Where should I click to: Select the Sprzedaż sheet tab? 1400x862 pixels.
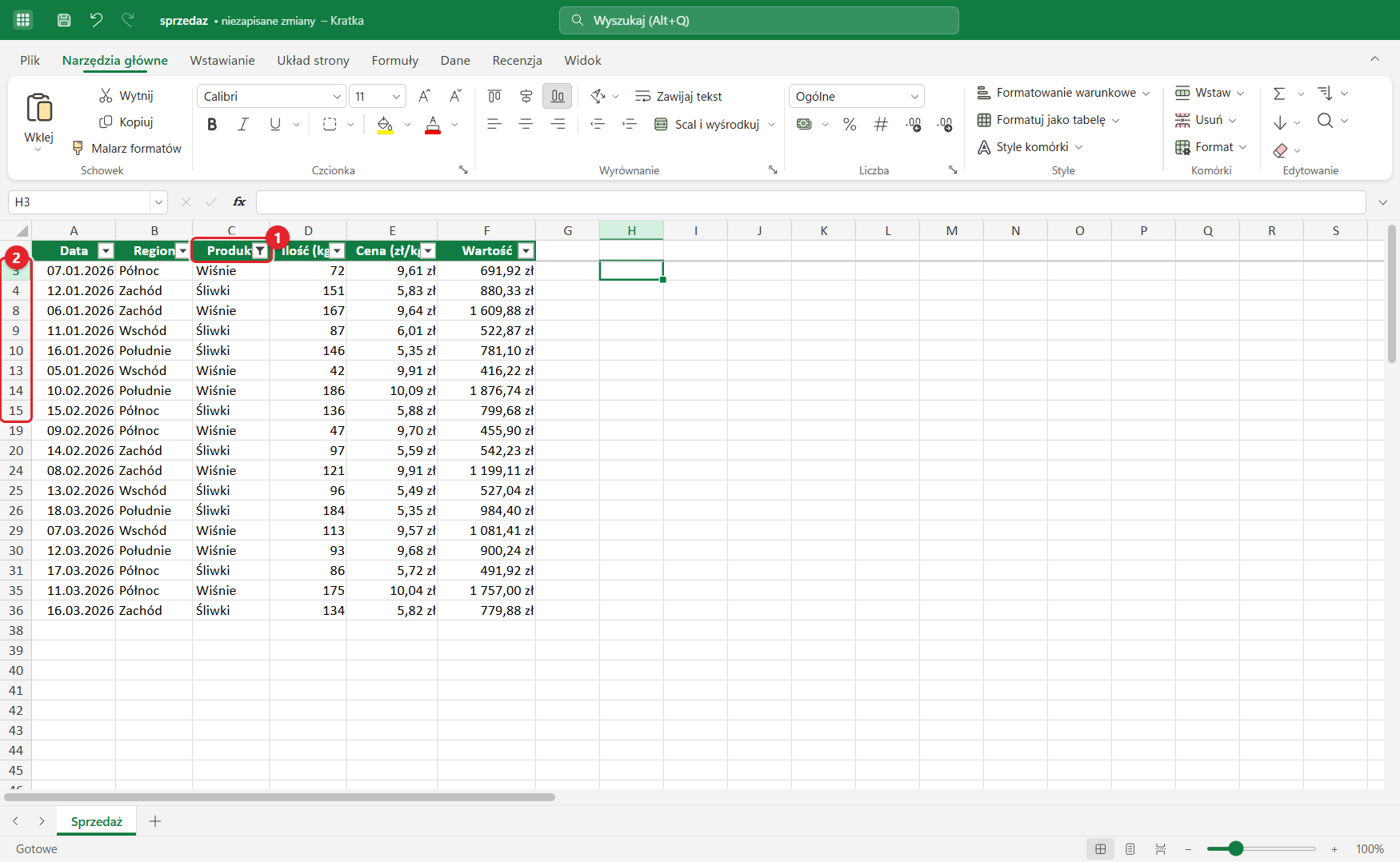97,821
